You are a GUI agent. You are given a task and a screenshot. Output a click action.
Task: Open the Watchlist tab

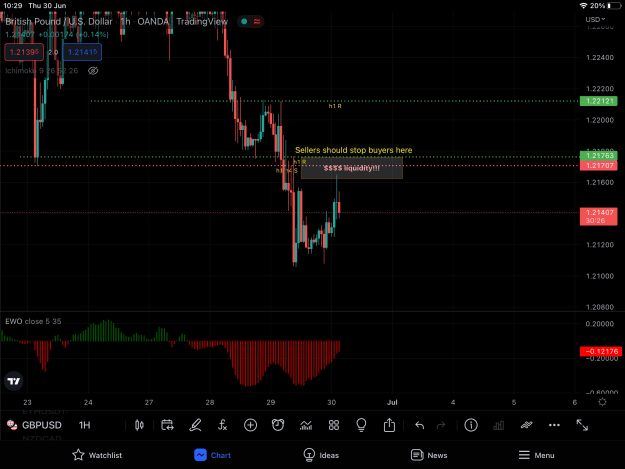pos(97,455)
